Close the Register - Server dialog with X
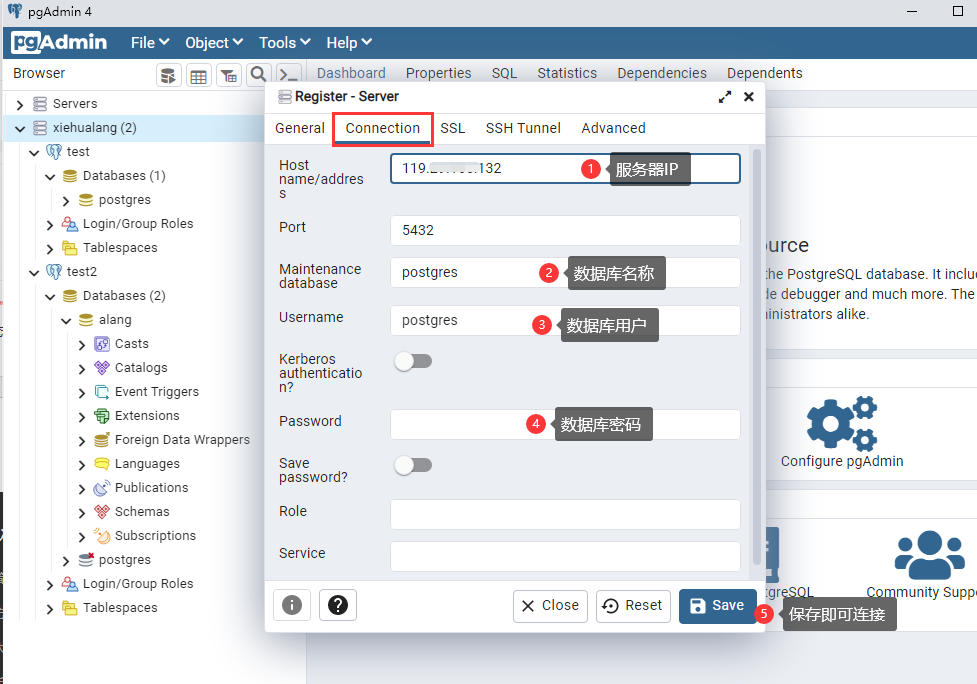Viewport: 977px width, 684px height. [749, 97]
